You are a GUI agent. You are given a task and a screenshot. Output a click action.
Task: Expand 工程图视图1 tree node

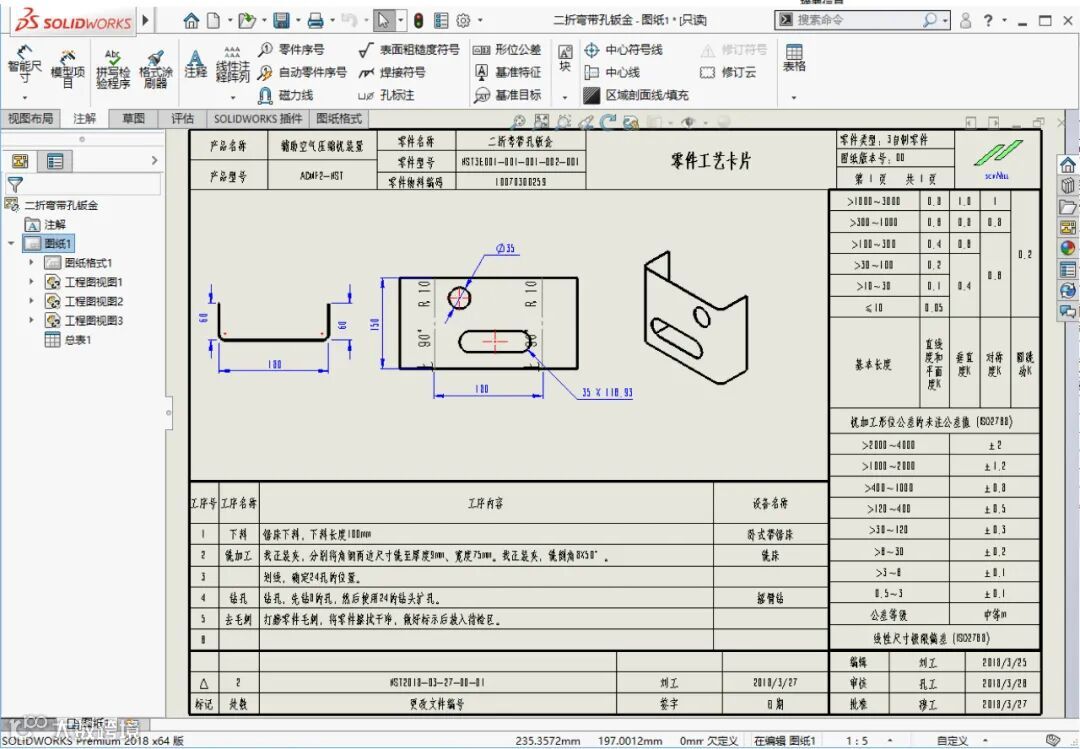pos(31,282)
